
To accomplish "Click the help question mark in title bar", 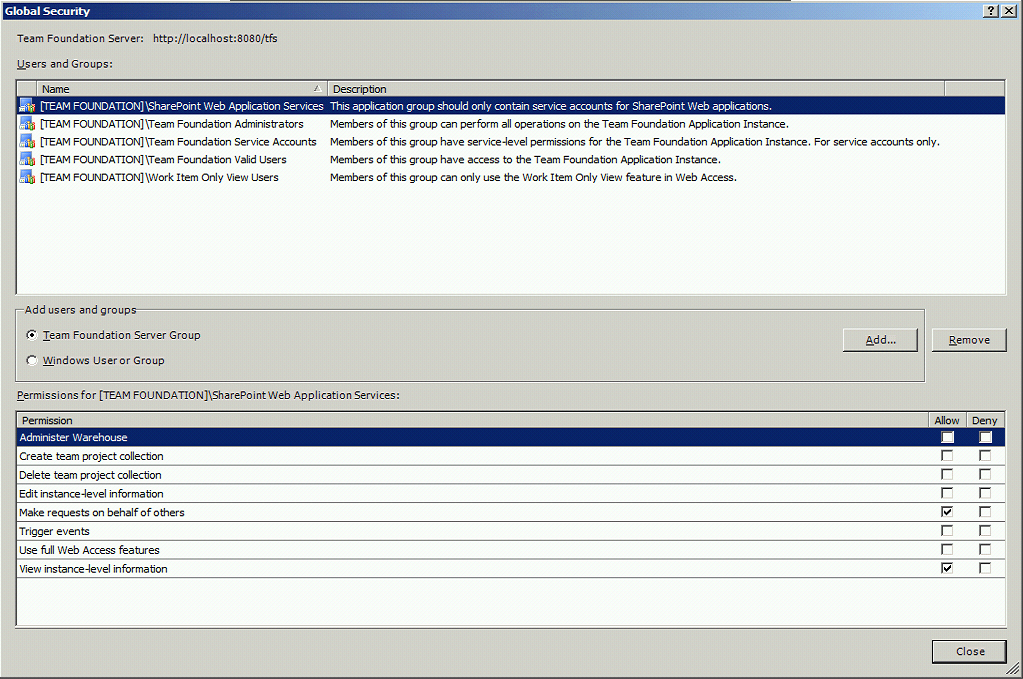I will click(990, 10).
